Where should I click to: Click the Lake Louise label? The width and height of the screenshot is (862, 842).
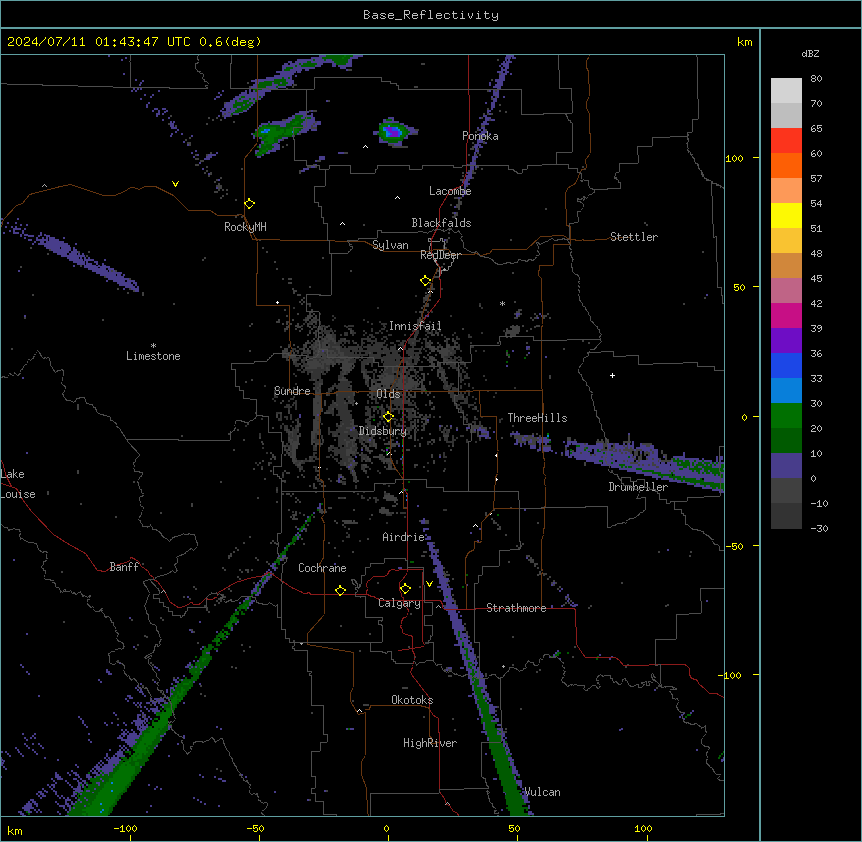pyautogui.click(x=18, y=484)
